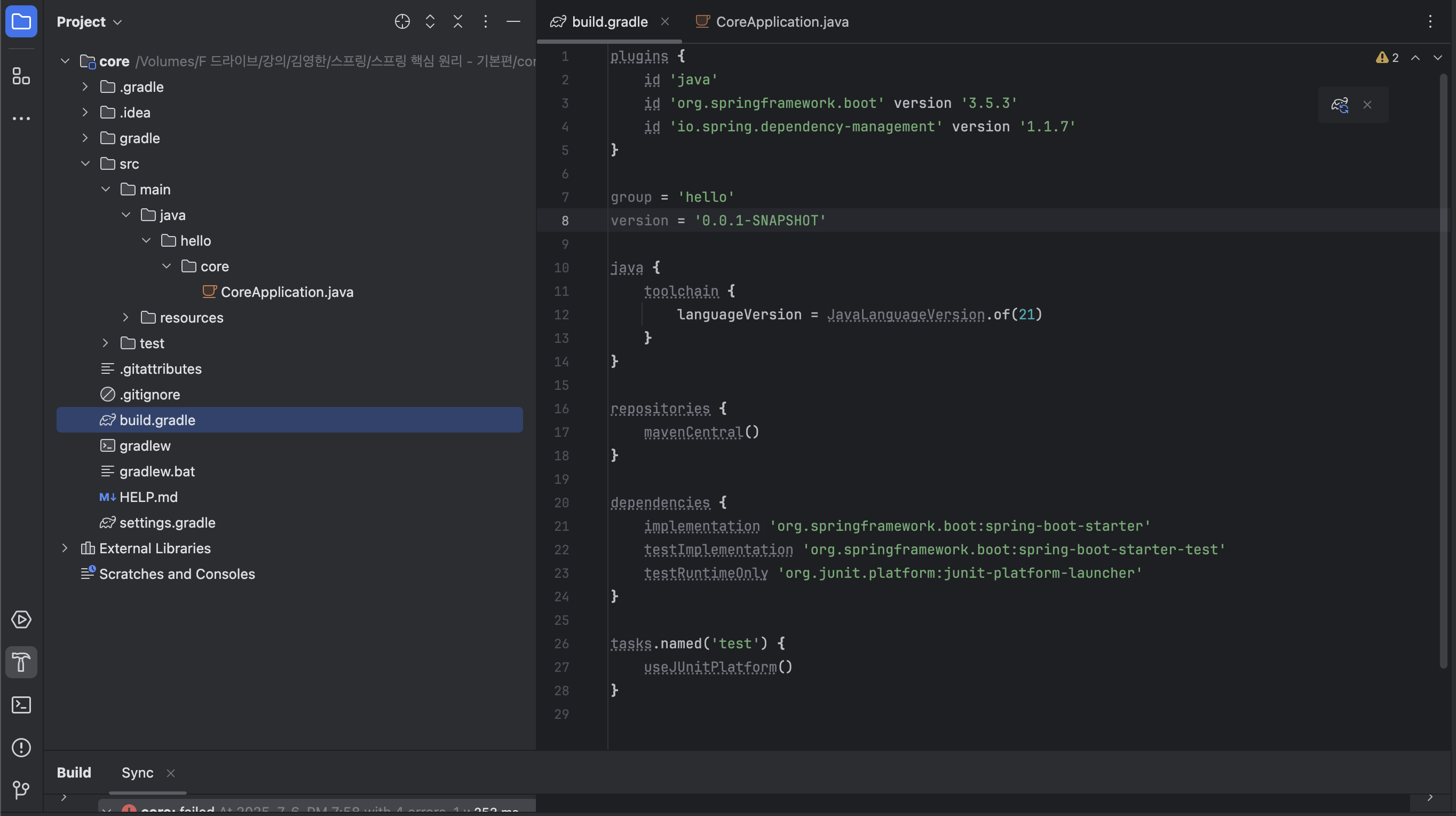Open the Git version control tool window
Image resolution: width=1456 pixels, height=816 pixels.
coord(21,790)
